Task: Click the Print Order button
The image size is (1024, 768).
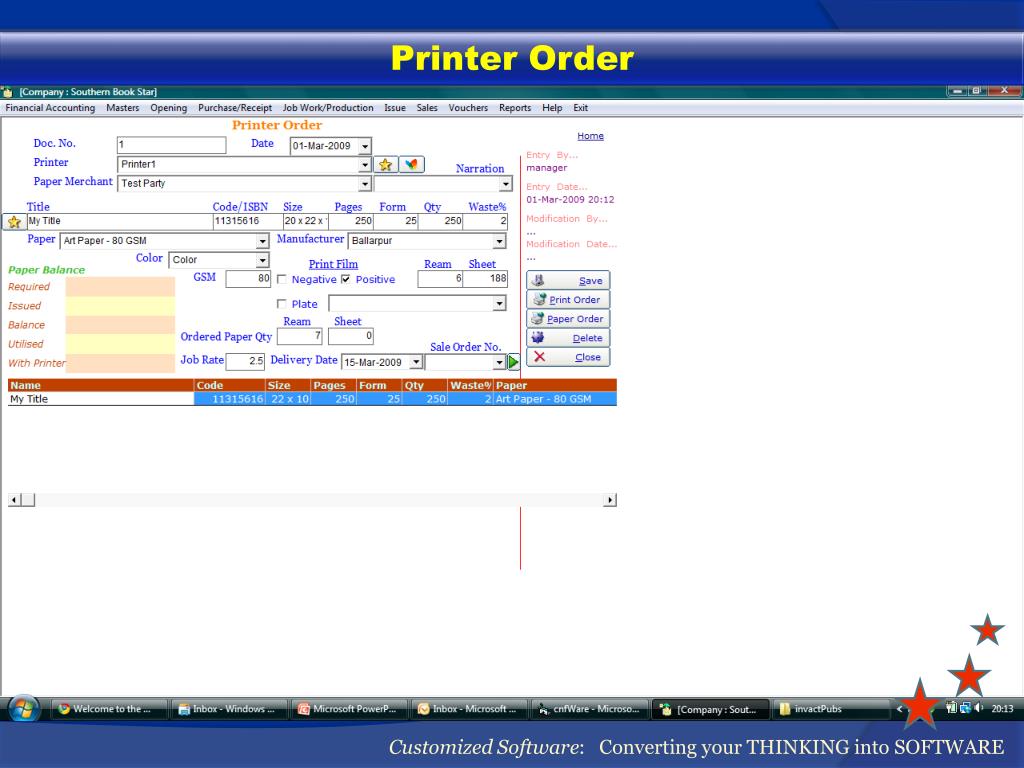Action: (x=568, y=300)
